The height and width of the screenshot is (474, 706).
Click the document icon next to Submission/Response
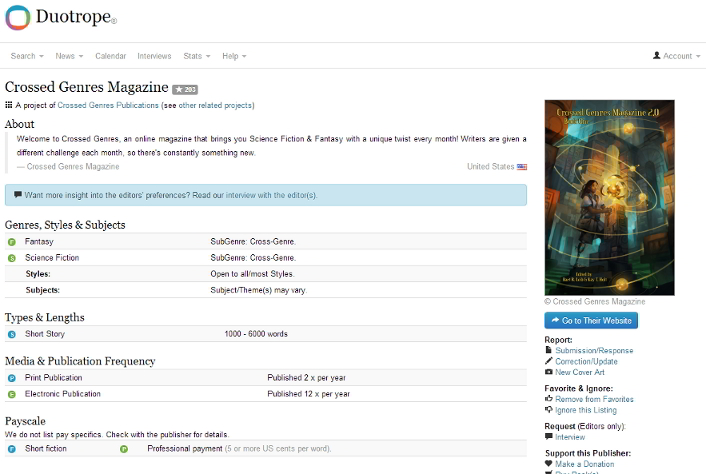548,350
